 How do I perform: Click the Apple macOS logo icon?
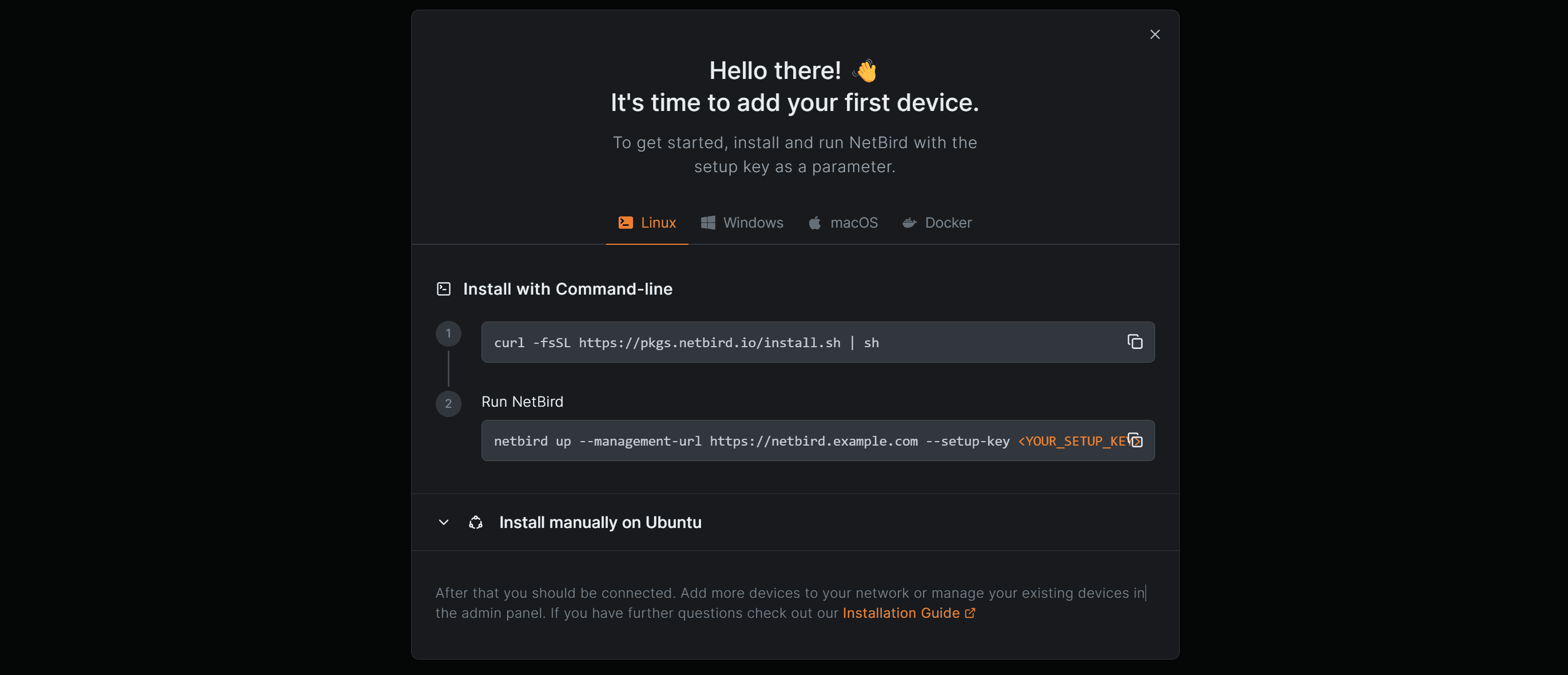click(814, 223)
